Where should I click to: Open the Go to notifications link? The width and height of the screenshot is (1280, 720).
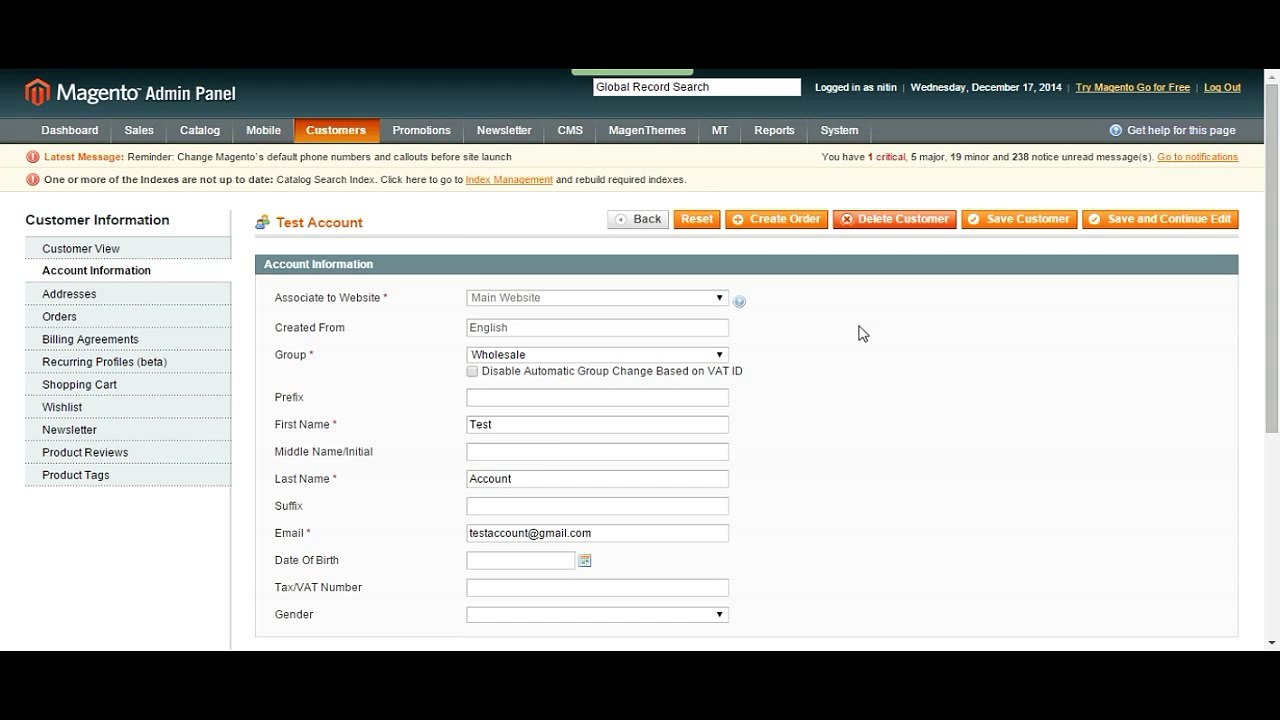(x=1197, y=157)
